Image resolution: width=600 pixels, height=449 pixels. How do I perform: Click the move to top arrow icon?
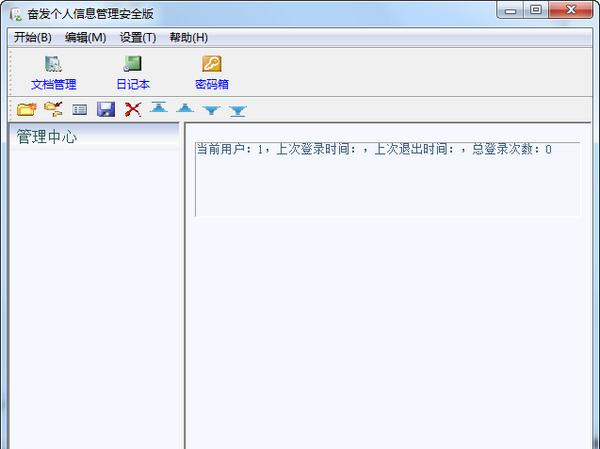tap(159, 107)
